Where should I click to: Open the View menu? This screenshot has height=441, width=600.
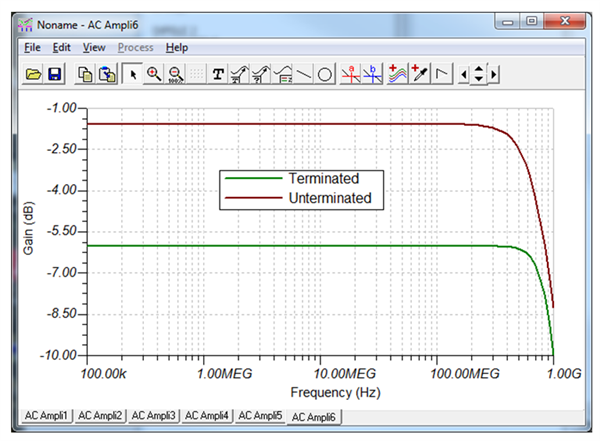[94, 47]
